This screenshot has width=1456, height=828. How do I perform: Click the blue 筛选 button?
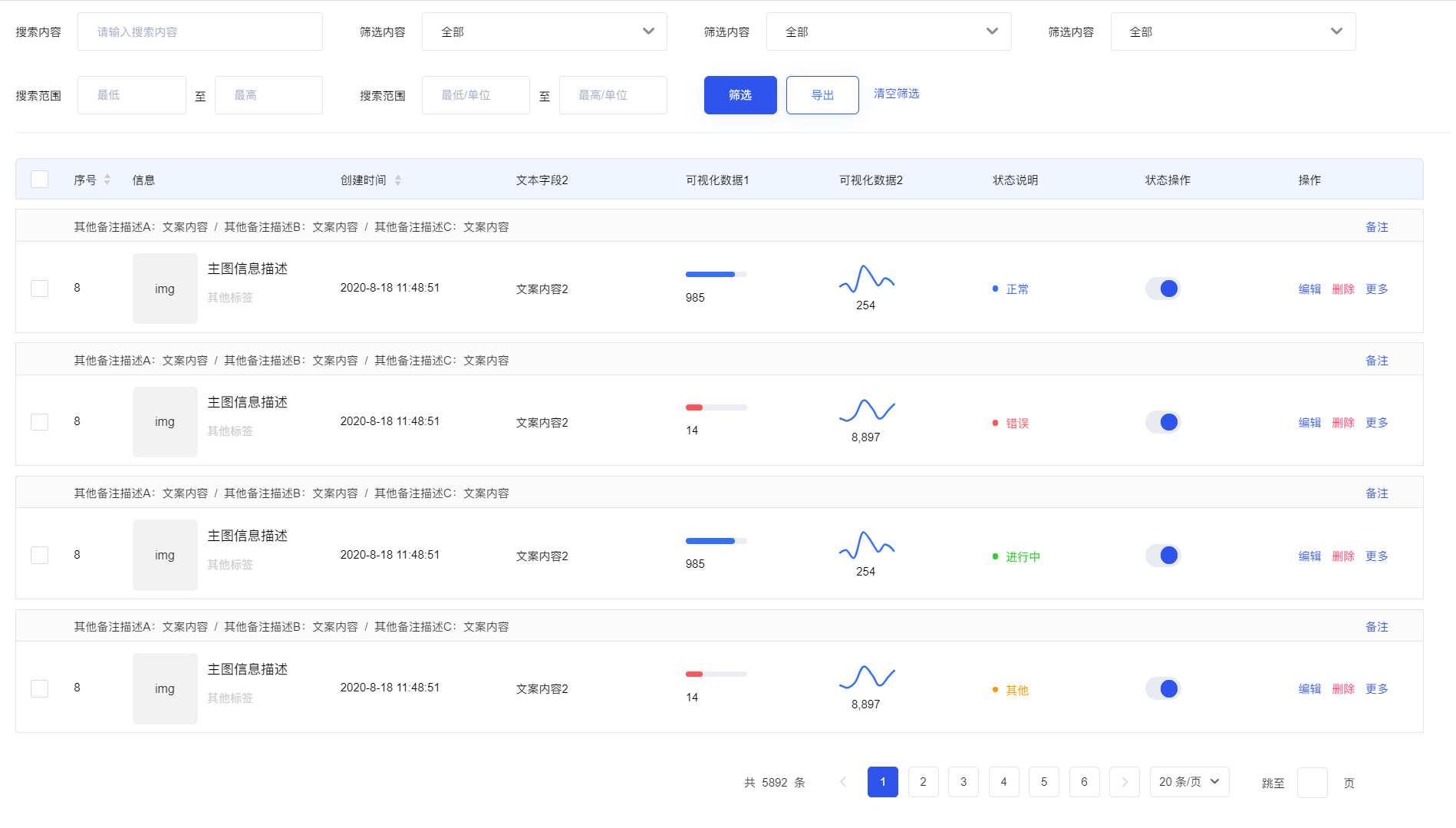tap(740, 95)
